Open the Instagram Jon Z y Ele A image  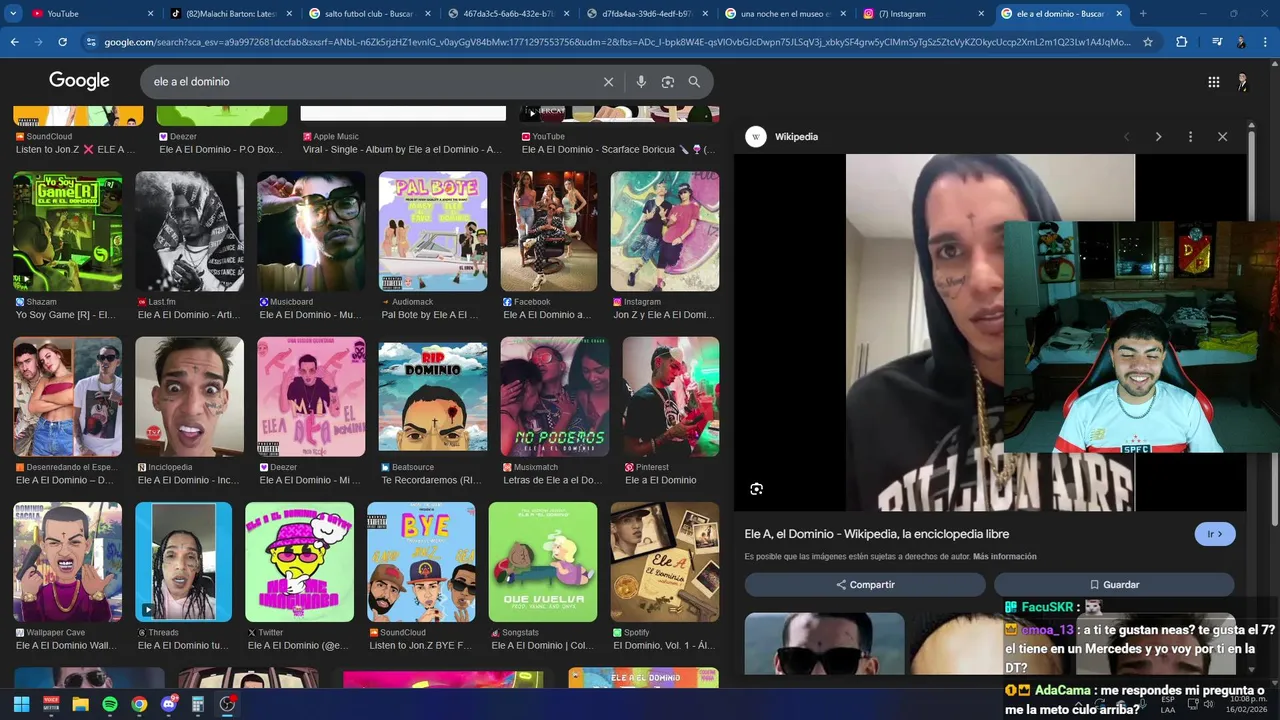pos(665,232)
